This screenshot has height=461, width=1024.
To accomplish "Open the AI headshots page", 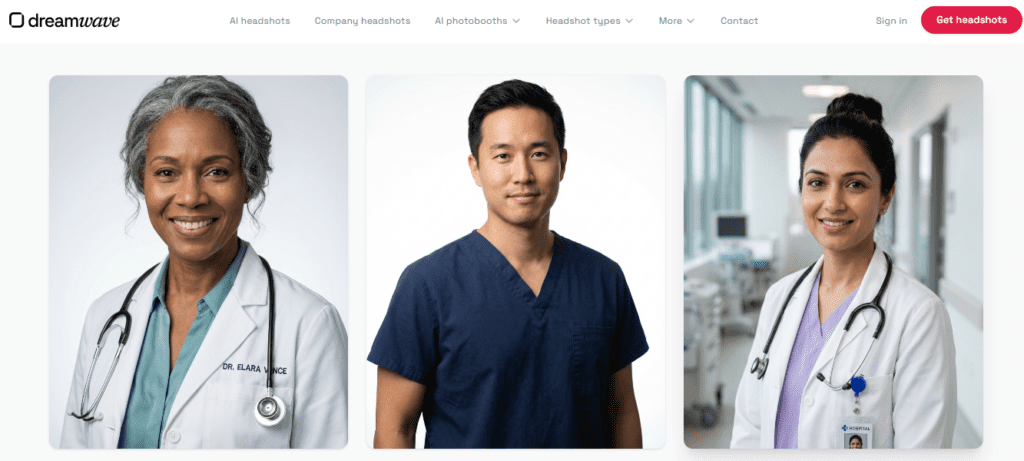I will click(260, 21).
